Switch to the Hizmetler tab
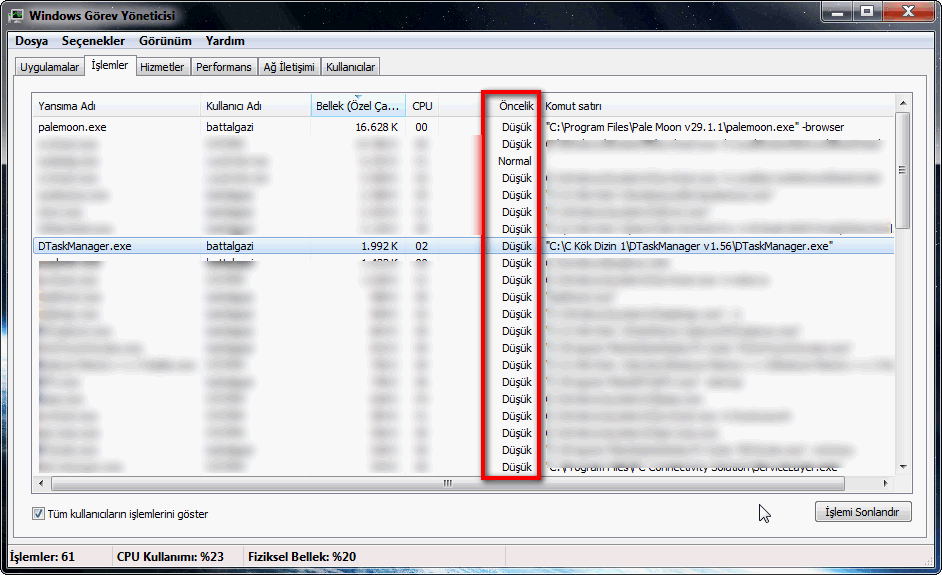Viewport: 942px width, 575px height. pyautogui.click(x=162, y=67)
